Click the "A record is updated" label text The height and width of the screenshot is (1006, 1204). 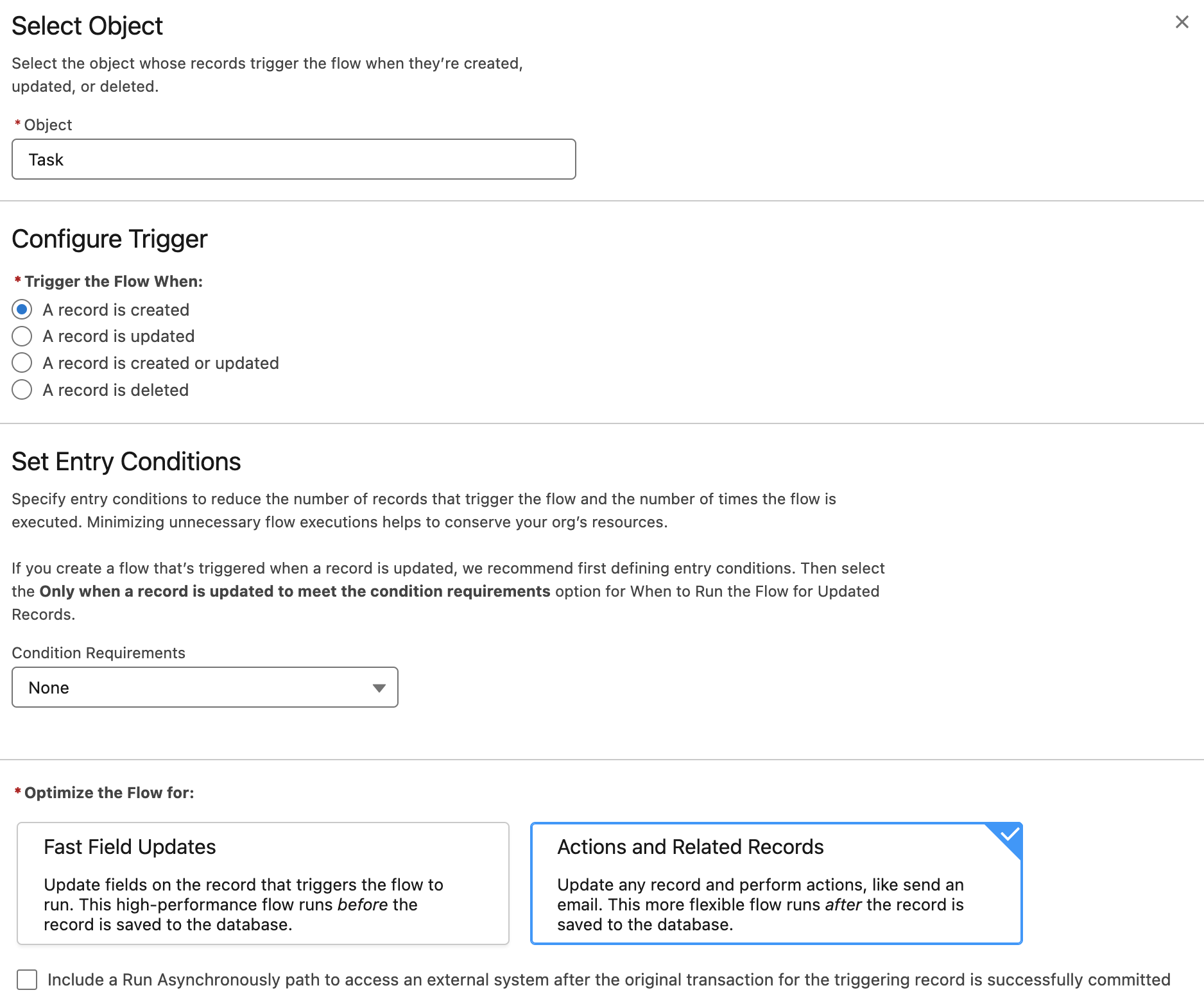point(119,336)
